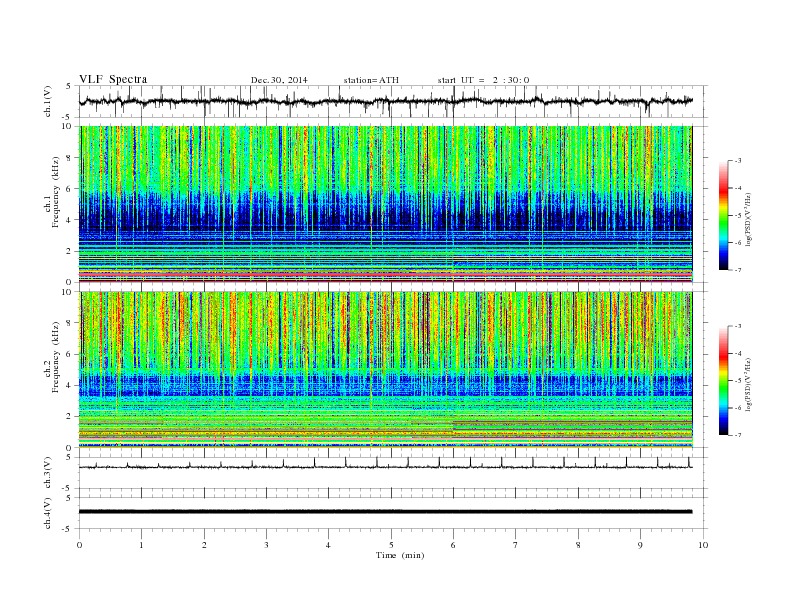Click the ch.1 voltage waveform trace

click(x=385, y=101)
